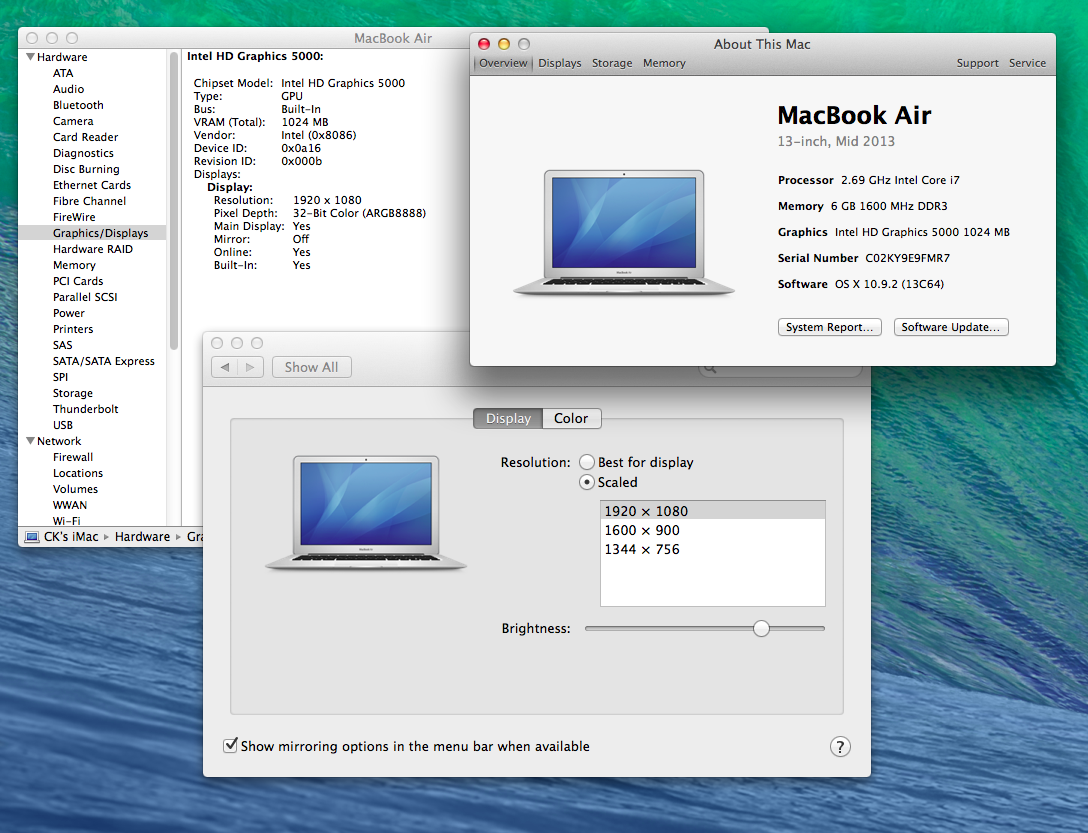Select the Scaled resolution radio button
Image resolution: width=1088 pixels, height=833 pixels.
pos(587,482)
